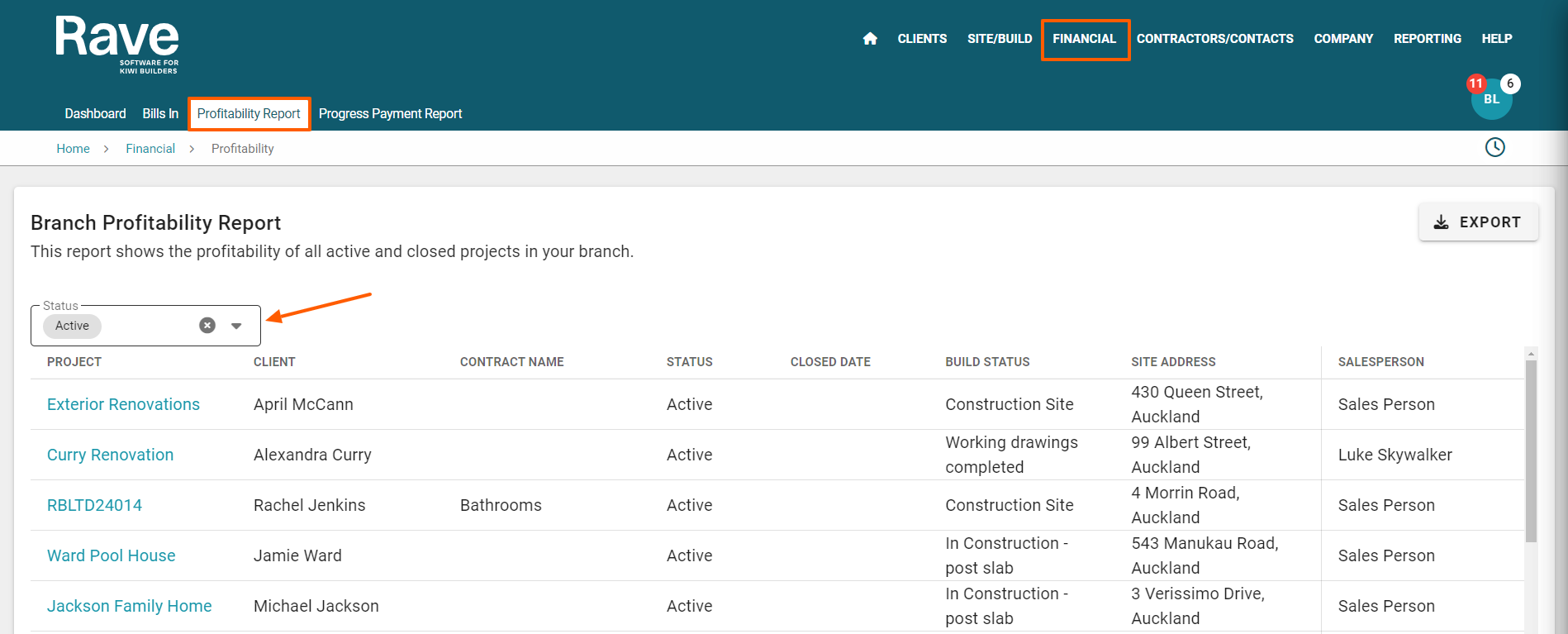The height and width of the screenshot is (634, 1568).
Task: Export the profitability report
Action: point(1478,222)
